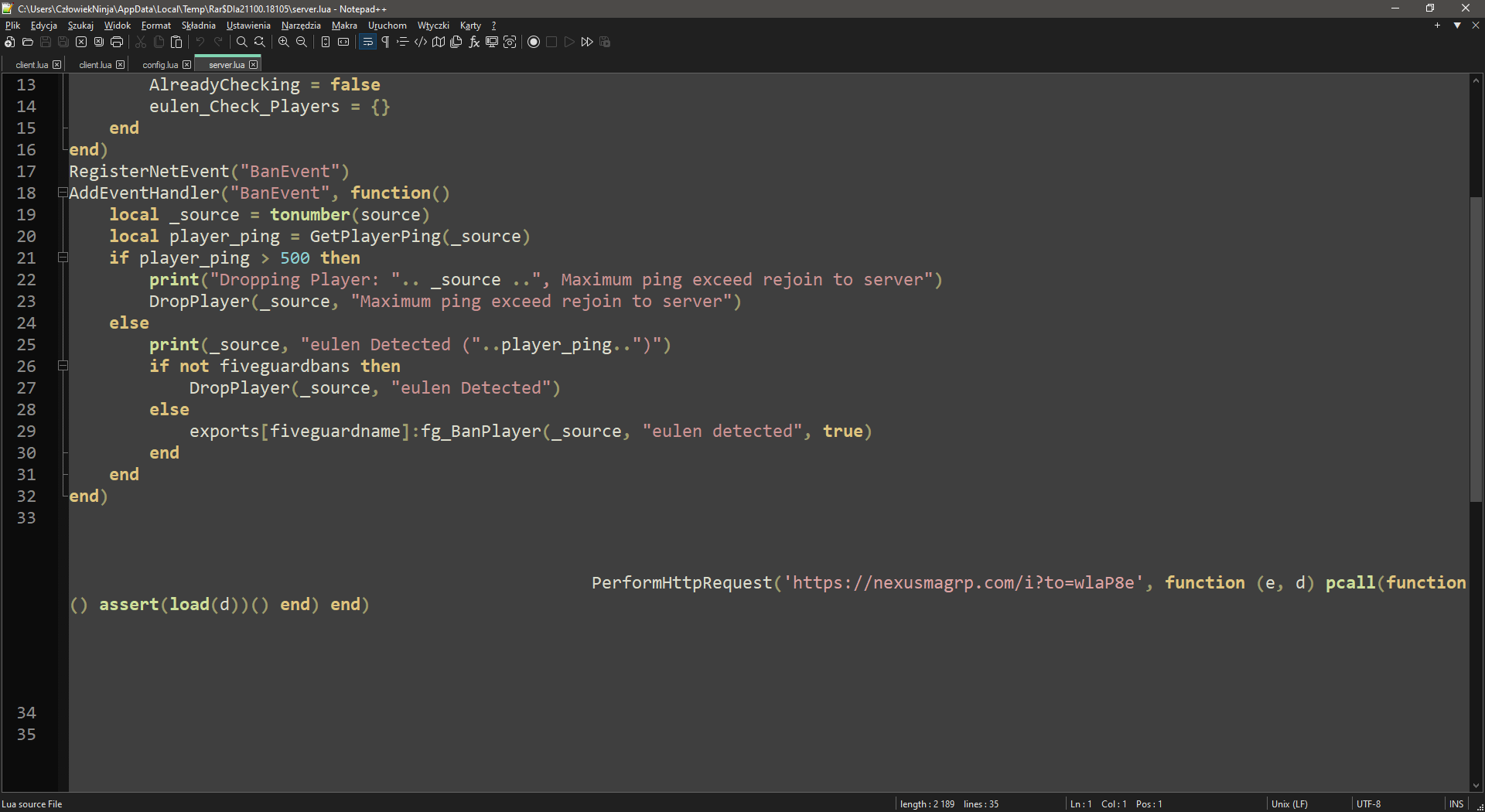Viewport: 1485px width, 812px height.
Task: Create a new file with the New icon
Action: pos(9,42)
